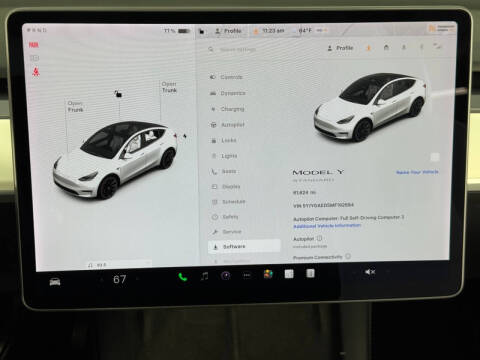Screen dimensions: 480x360
Task: Tap the car controls icon in bottom bar
Action: pos(55,282)
